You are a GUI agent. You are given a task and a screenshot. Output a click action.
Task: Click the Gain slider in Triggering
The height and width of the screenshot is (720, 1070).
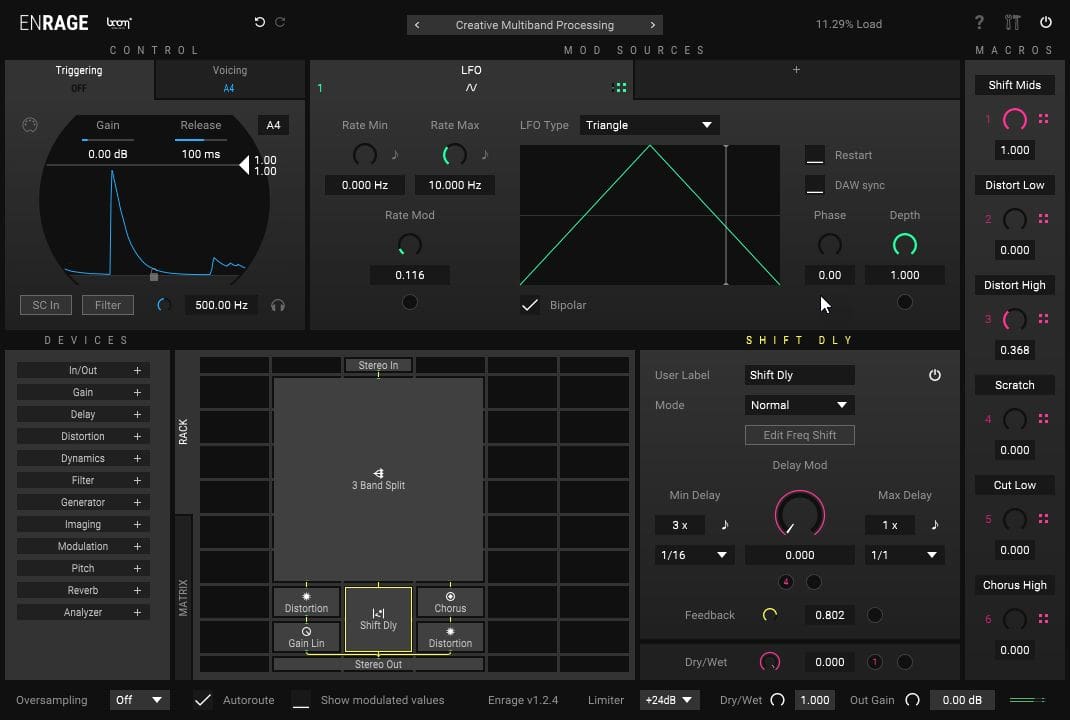pos(108,139)
